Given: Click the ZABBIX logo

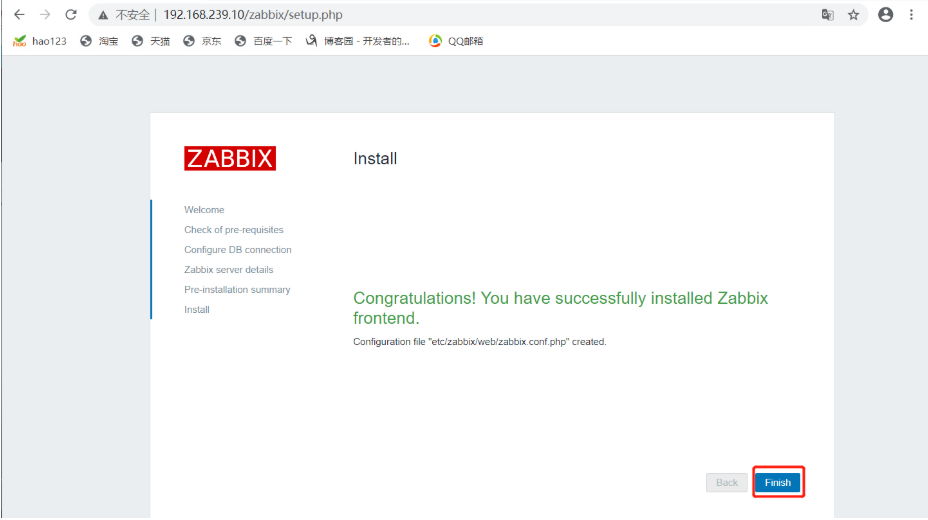Looking at the screenshot, I should click(230, 159).
